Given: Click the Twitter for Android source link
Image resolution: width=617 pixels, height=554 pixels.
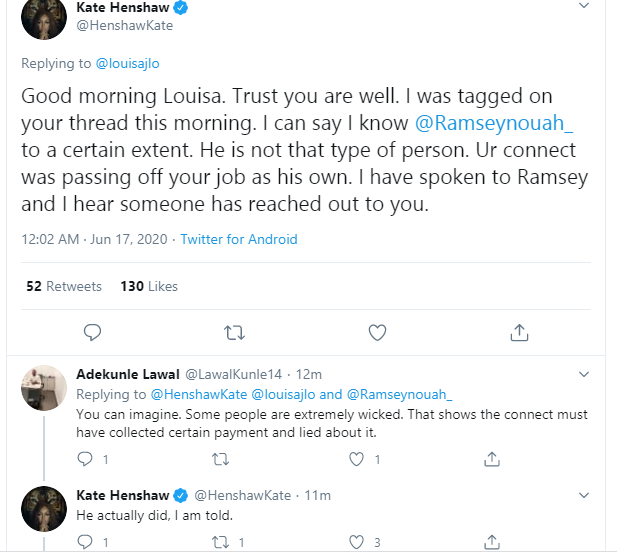Looking at the screenshot, I should coord(239,240).
